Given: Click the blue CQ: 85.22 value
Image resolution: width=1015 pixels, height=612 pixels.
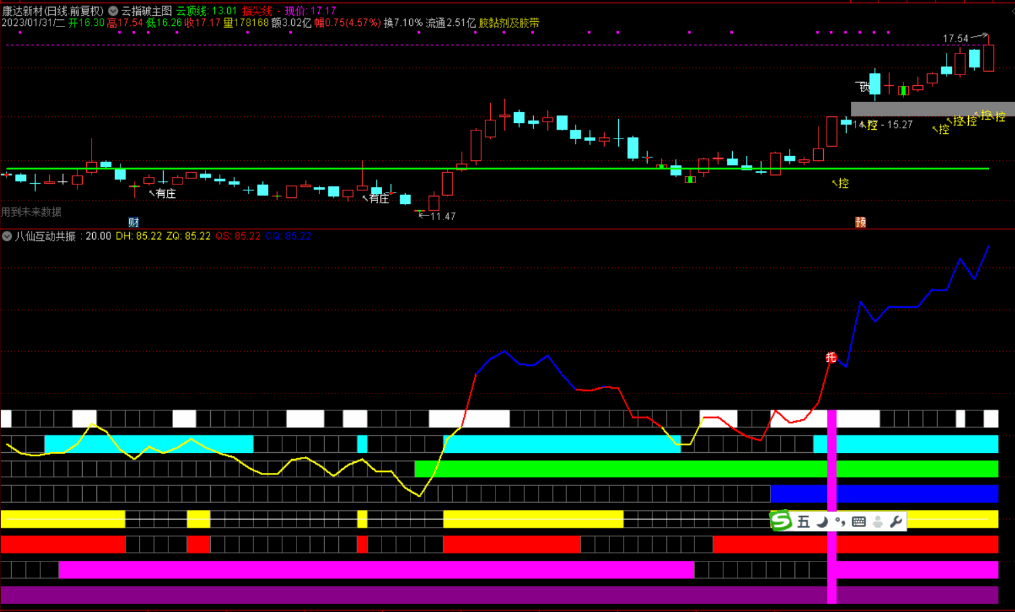Looking at the screenshot, I should coord(288,236).
